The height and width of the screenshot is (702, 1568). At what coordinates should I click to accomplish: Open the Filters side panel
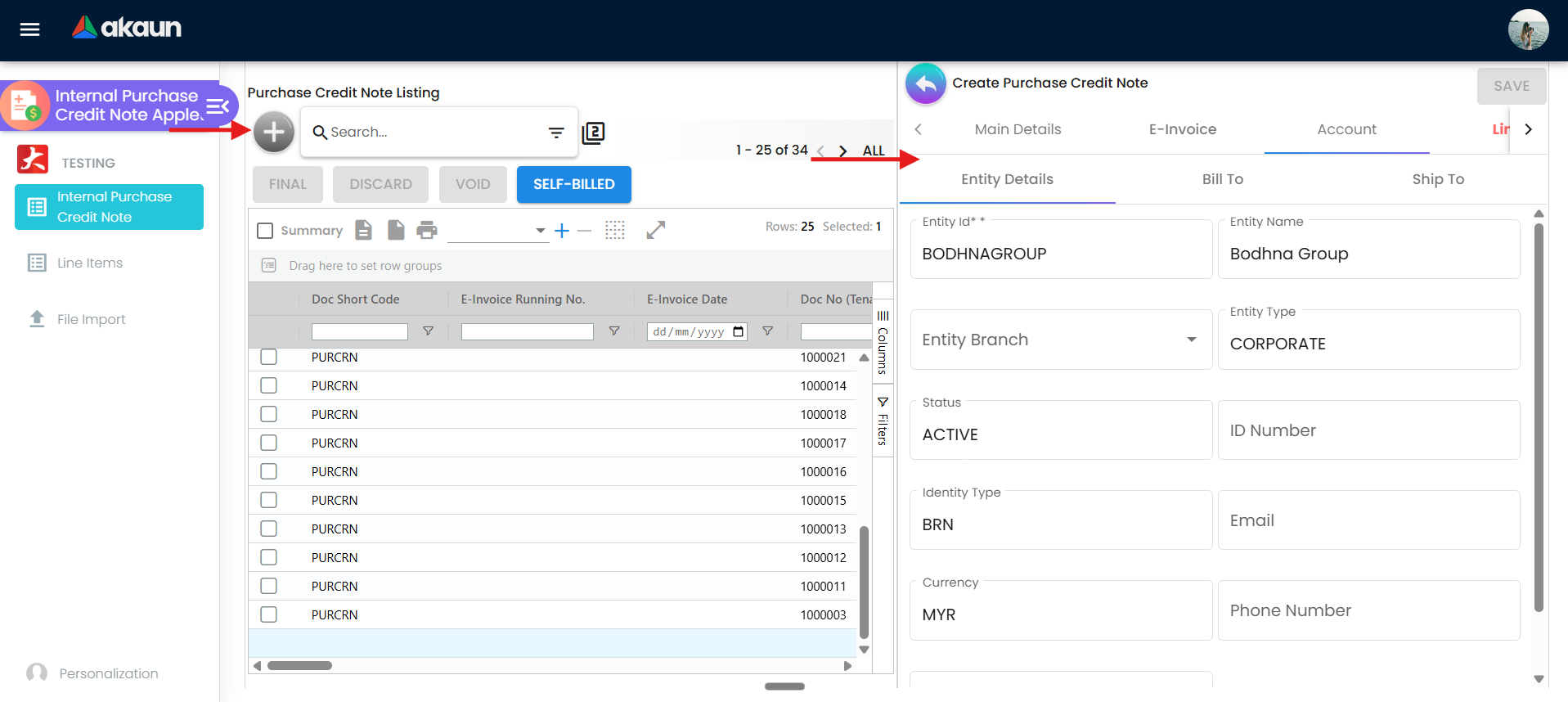coord(883,421)
